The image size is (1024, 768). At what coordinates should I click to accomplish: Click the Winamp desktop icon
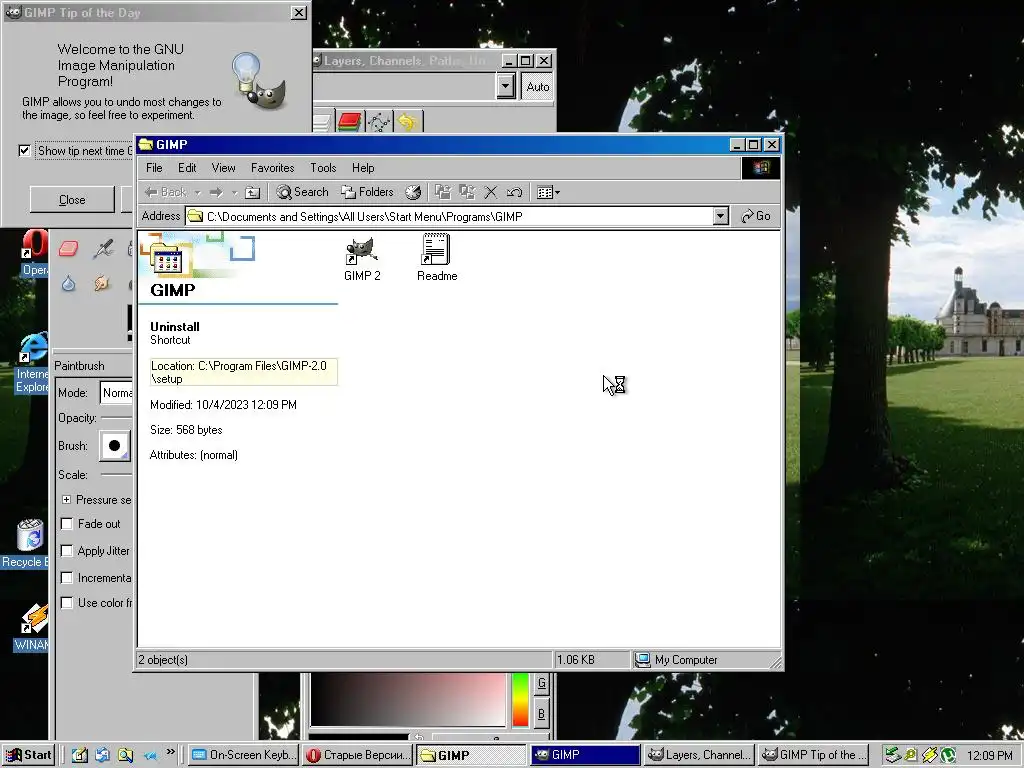(31, 627)
